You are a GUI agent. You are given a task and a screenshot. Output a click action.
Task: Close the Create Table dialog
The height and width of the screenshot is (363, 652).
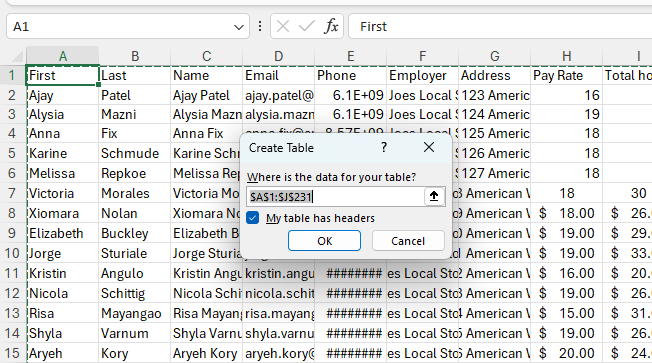(429, 147)
